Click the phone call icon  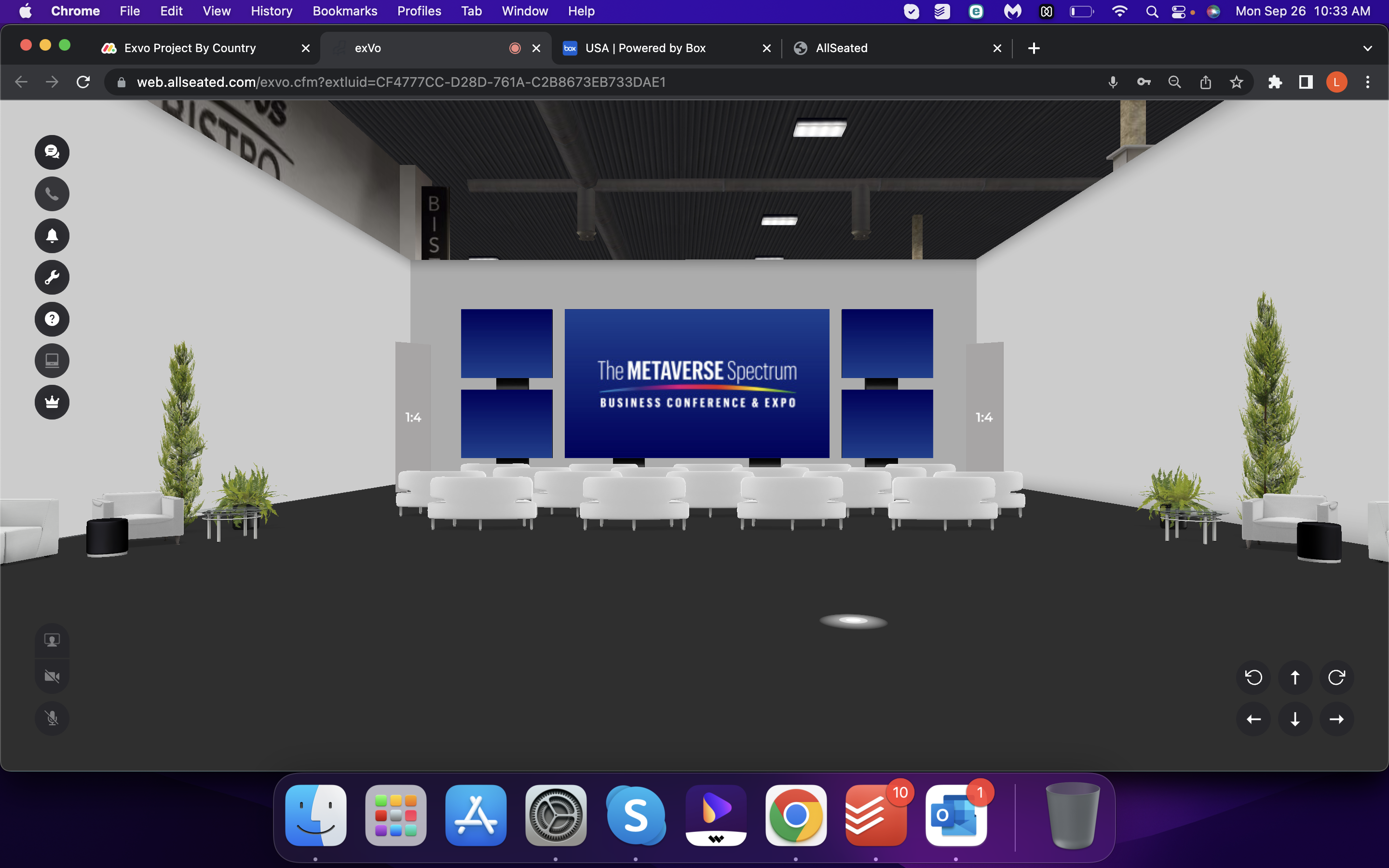click(52, 194)
